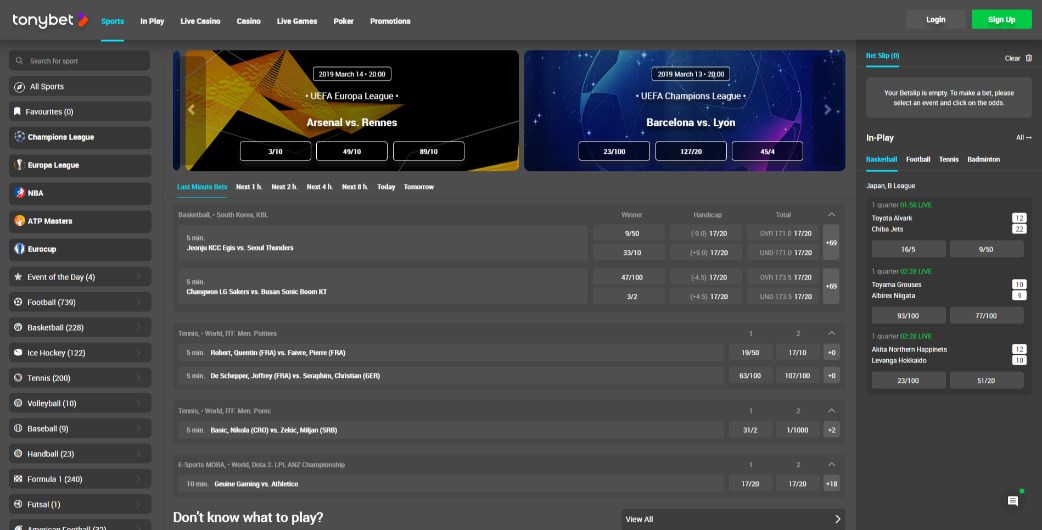Click the bet slip Clear trash icon
Image resolution: width=1042 pixels, height=530 pixels.
coord(1029,58)
